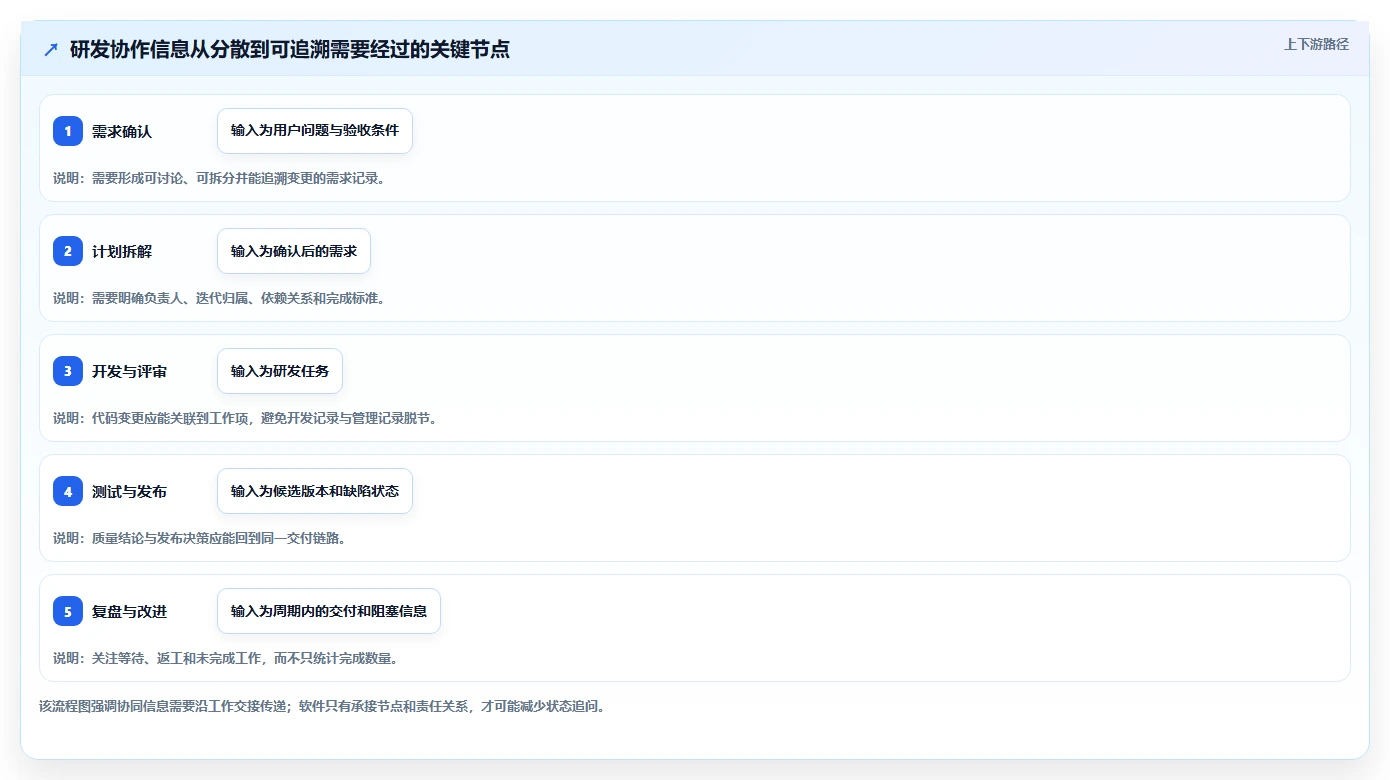Viewport: 1390px width, 780px height.
Task: Click the 复盘与改进 step title
Action: (130, 611)
